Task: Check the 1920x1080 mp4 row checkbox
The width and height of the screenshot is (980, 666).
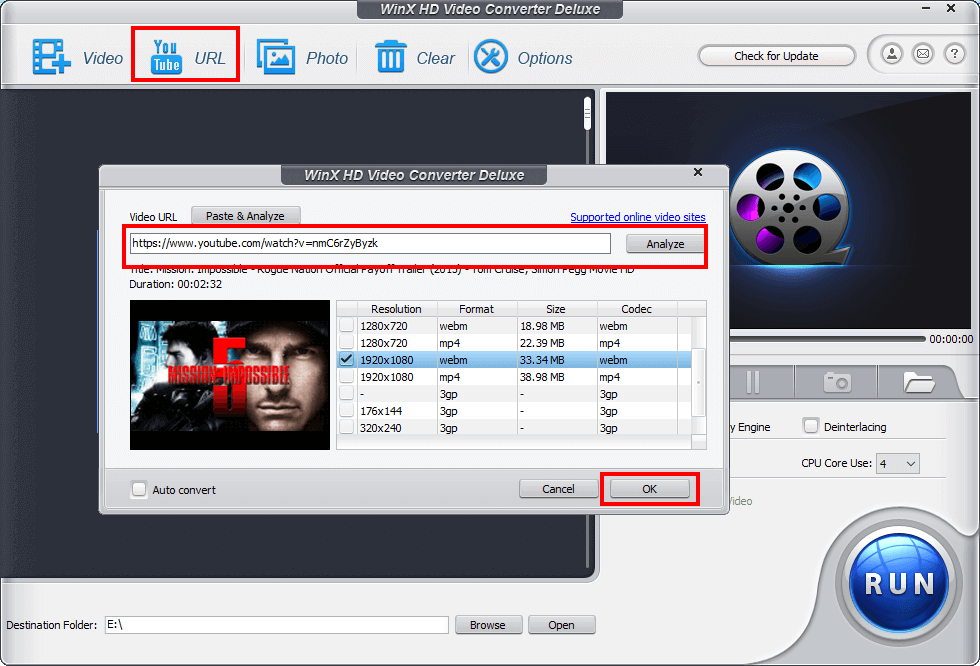Action: (x=346, y=377)
